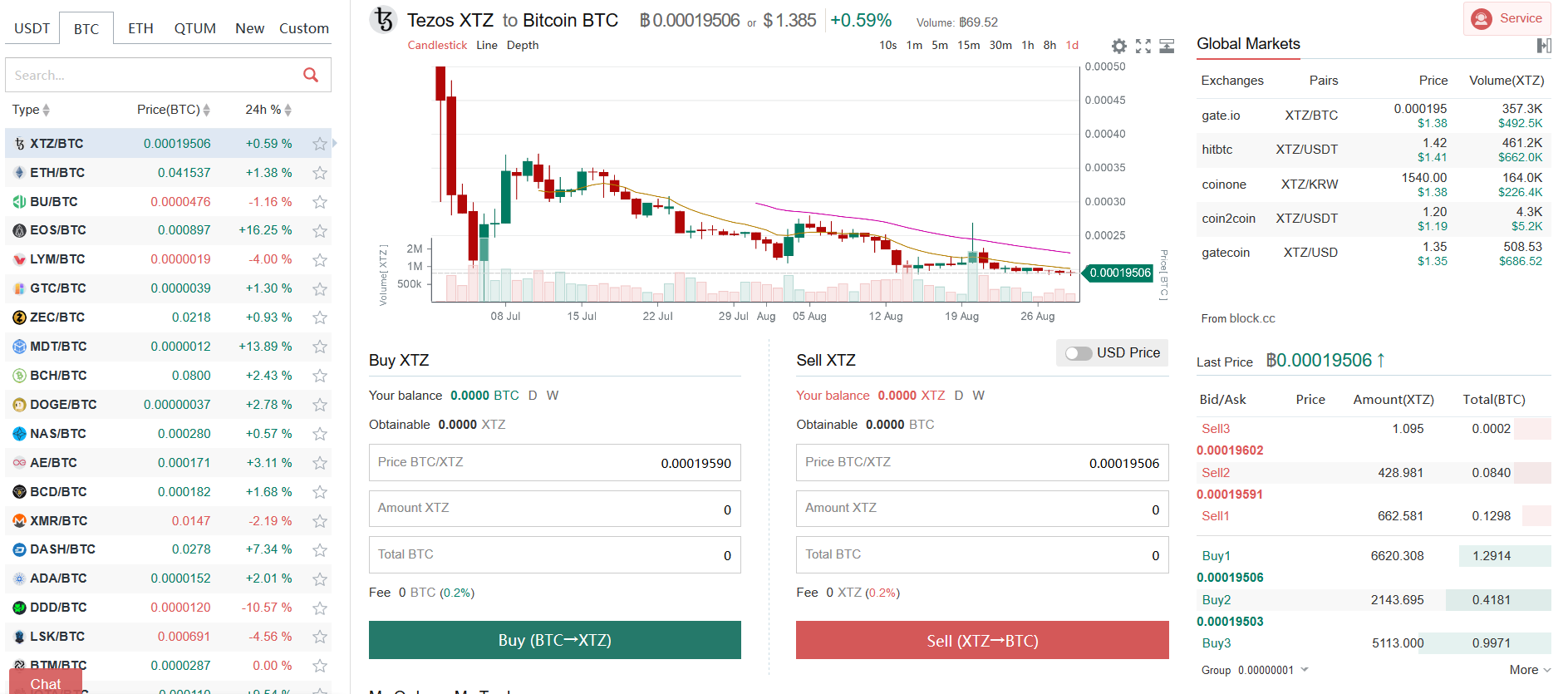Image resolution: width=1568 pixels, height=694 pixels.
Task: Click BTC deposit D link
Action: 533,396
